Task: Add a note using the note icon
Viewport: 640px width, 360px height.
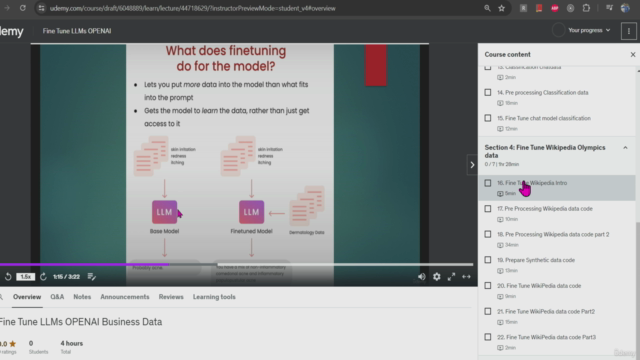Action: 91,277
